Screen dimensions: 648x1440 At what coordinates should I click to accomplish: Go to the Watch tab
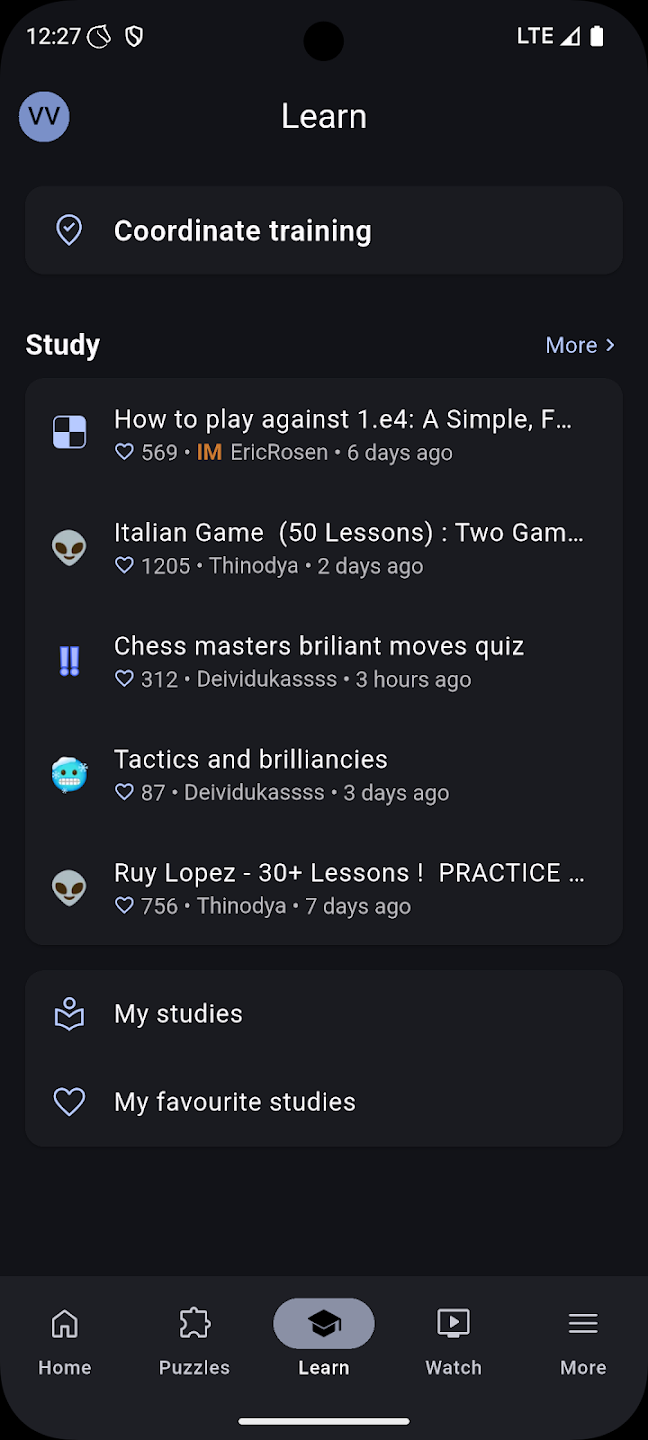pos(453,1340)
